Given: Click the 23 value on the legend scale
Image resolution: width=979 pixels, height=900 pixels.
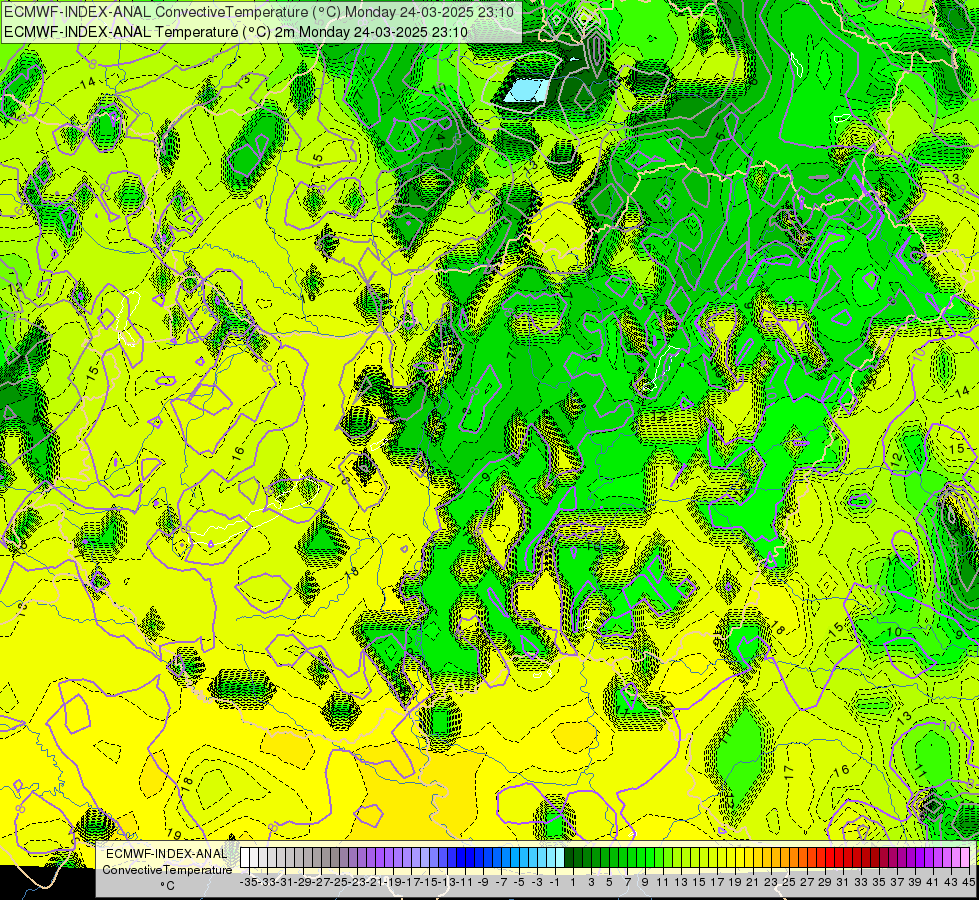Looking at the screenshot, I should (770, 882).
